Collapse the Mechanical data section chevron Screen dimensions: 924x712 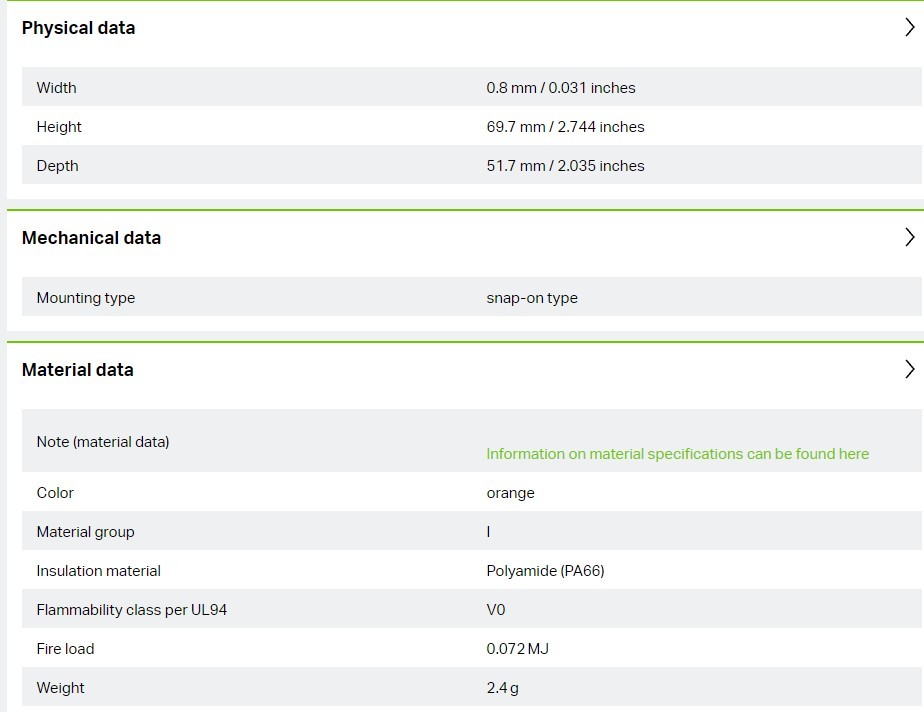click(x=909, y=238)
